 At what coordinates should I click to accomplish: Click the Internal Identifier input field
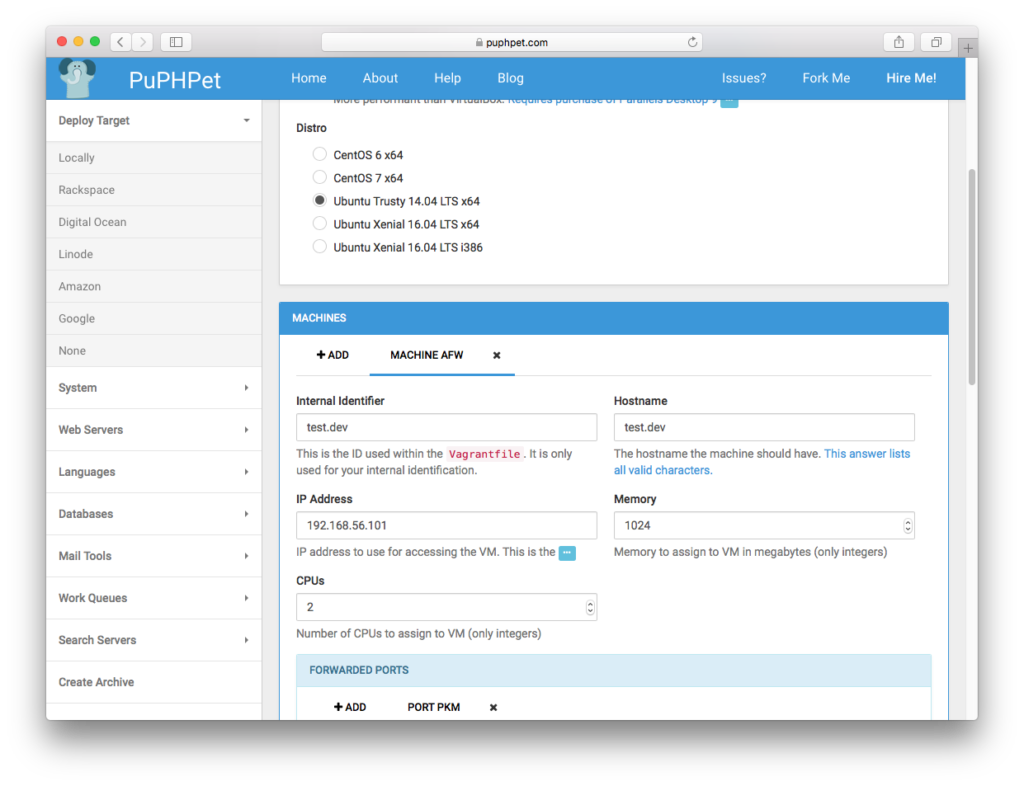(446, 427)
